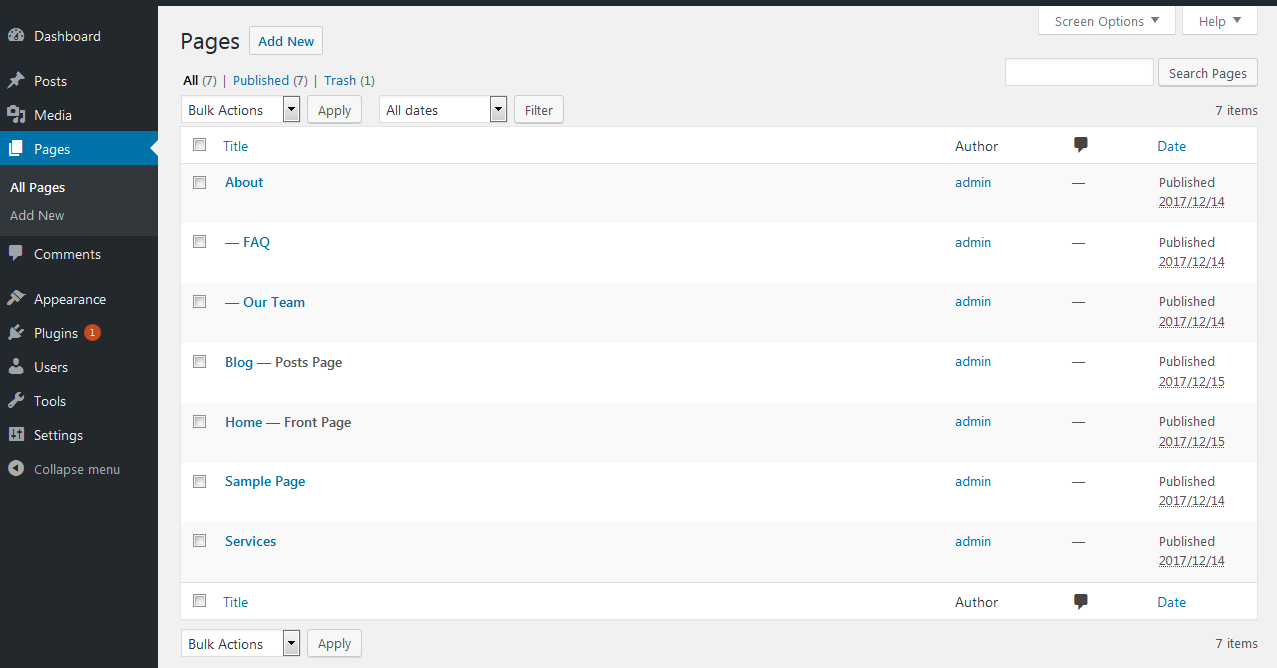The height and width of the screenshot is (668, 1277).
Task: Open the Settings menu item
Action: [x=58, y=435]
